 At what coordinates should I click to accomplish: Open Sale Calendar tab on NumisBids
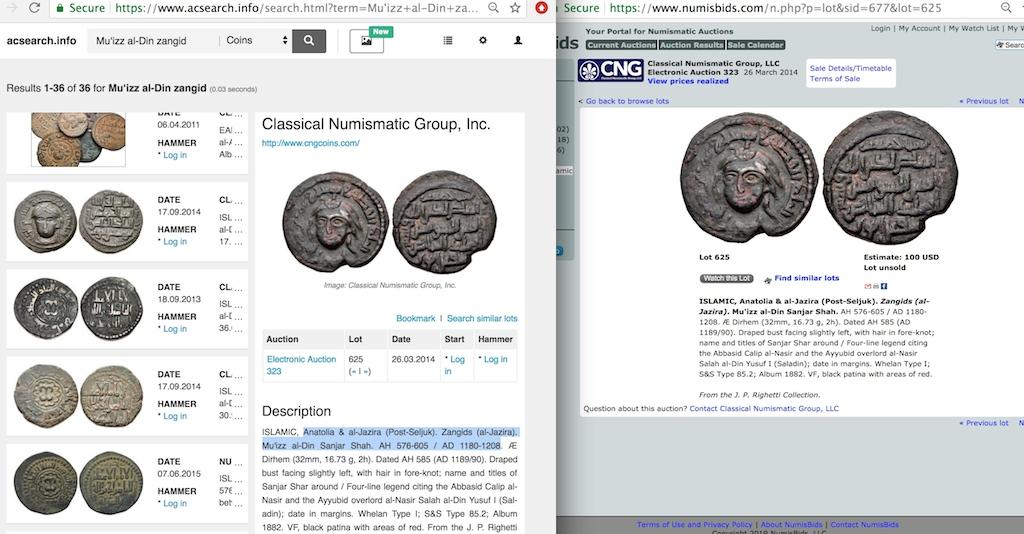756,45
